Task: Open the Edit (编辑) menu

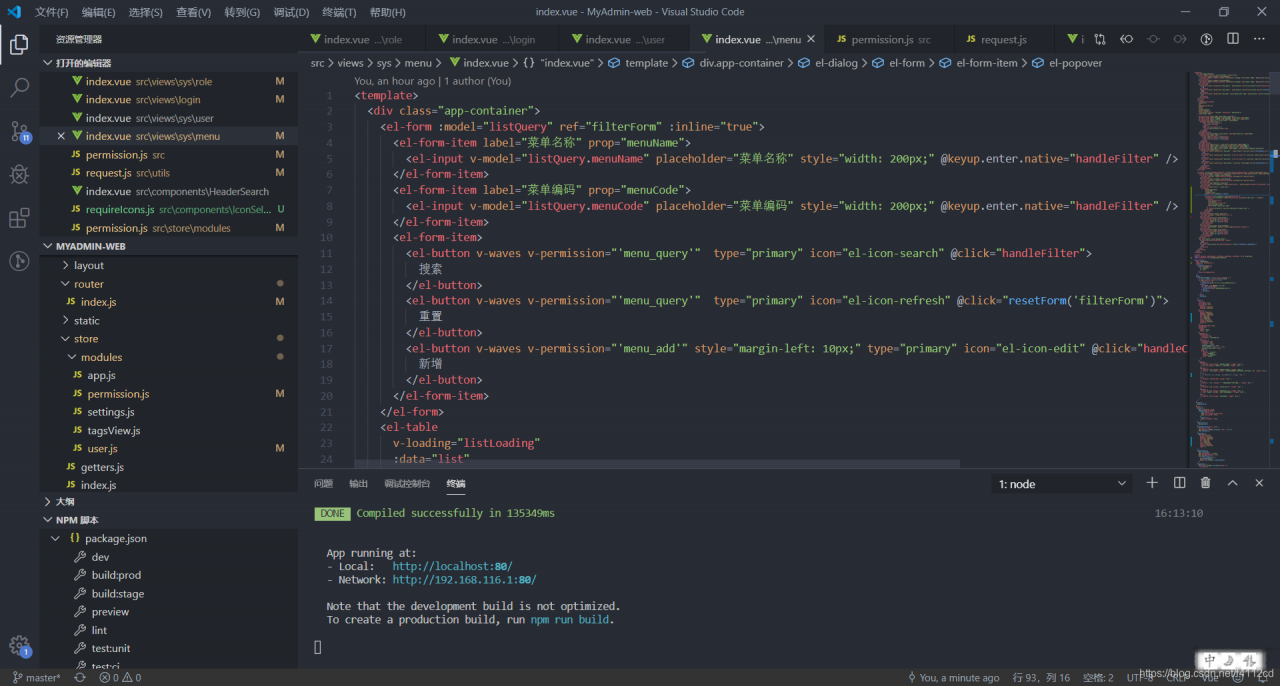Action: 99,12
